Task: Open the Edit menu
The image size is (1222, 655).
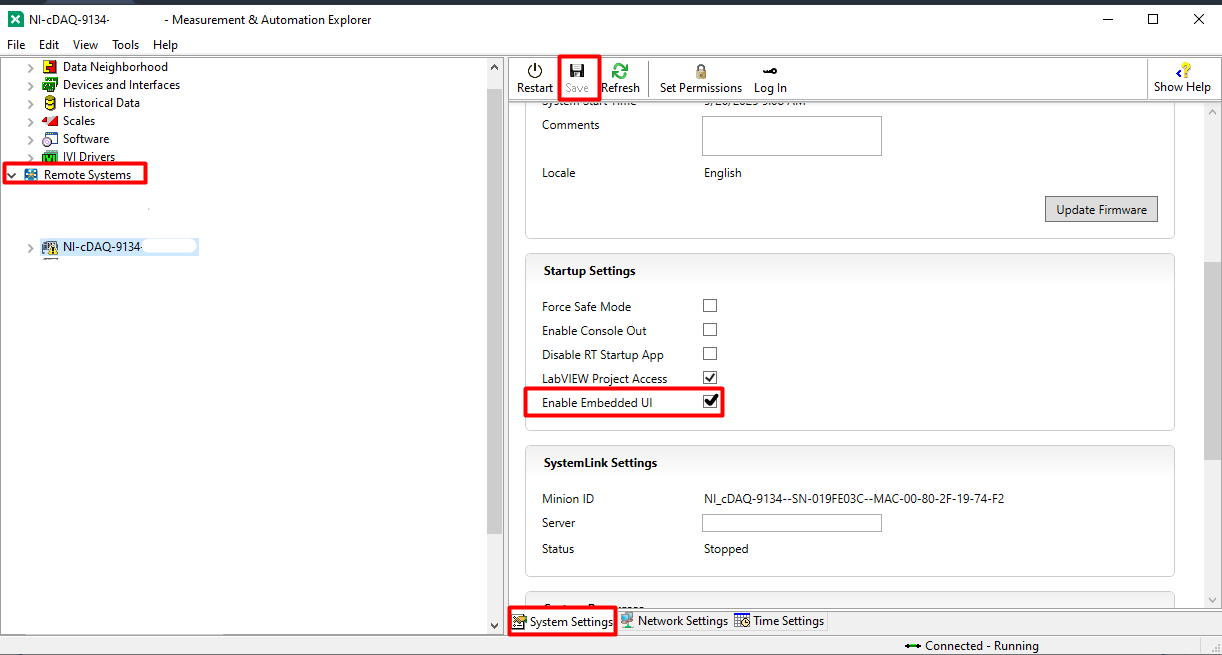Action: [49, 45]
